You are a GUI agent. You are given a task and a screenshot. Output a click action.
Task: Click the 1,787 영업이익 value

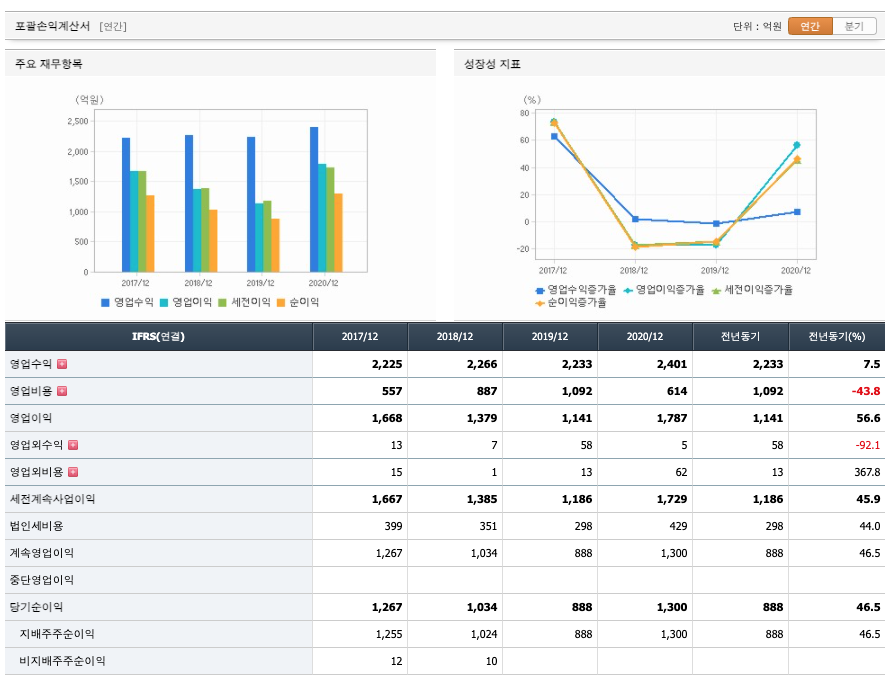click(672, 418)
